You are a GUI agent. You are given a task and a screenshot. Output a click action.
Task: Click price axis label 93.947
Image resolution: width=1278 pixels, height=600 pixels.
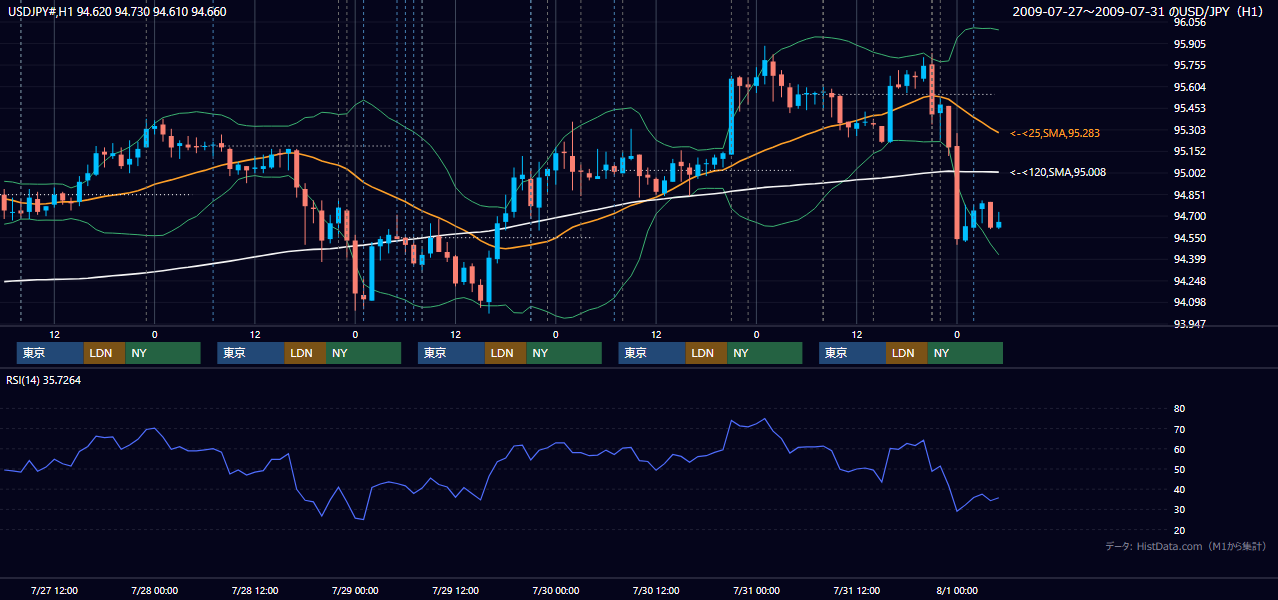pyautogui.click(x=1188, y=324)
